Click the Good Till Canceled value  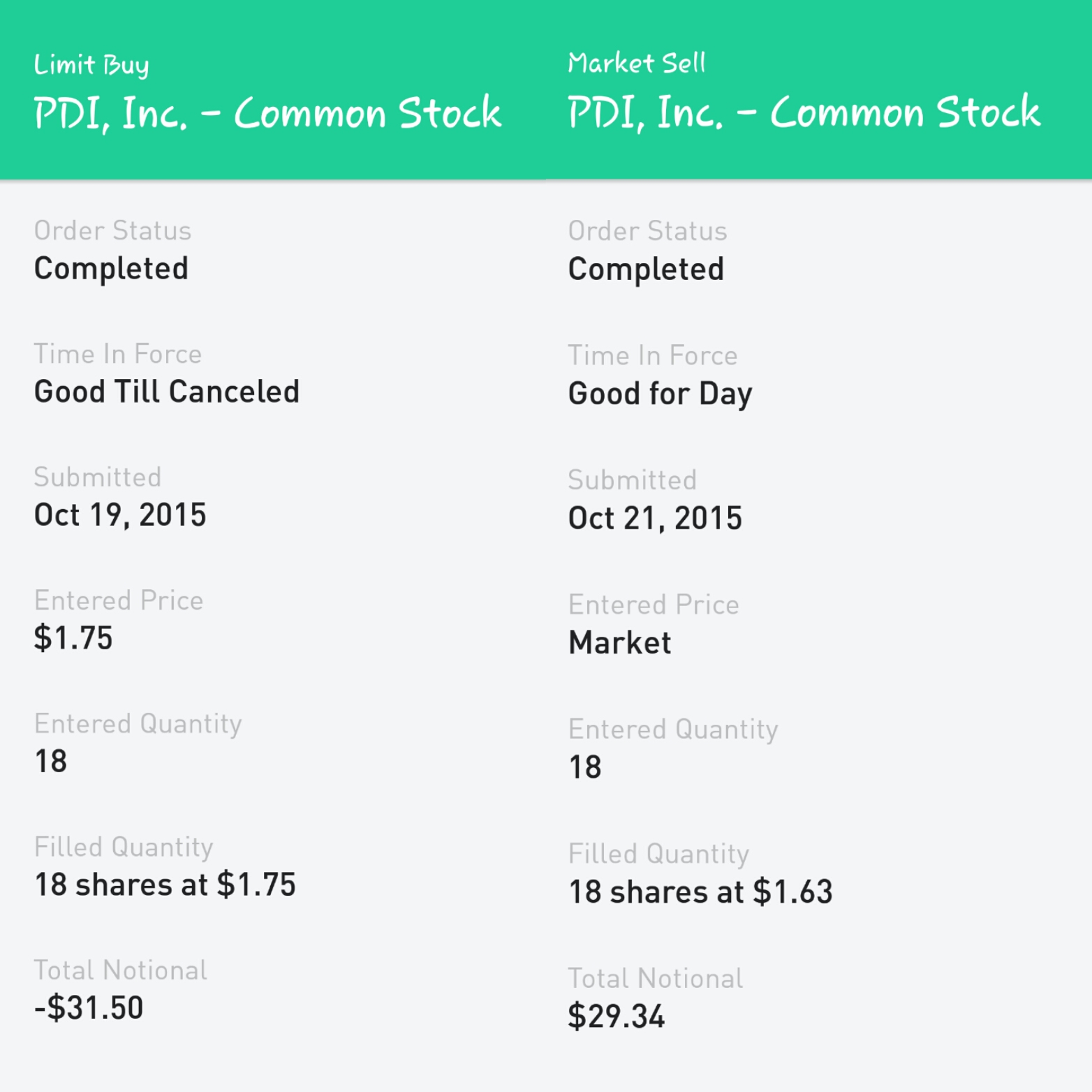pos(167,392)
